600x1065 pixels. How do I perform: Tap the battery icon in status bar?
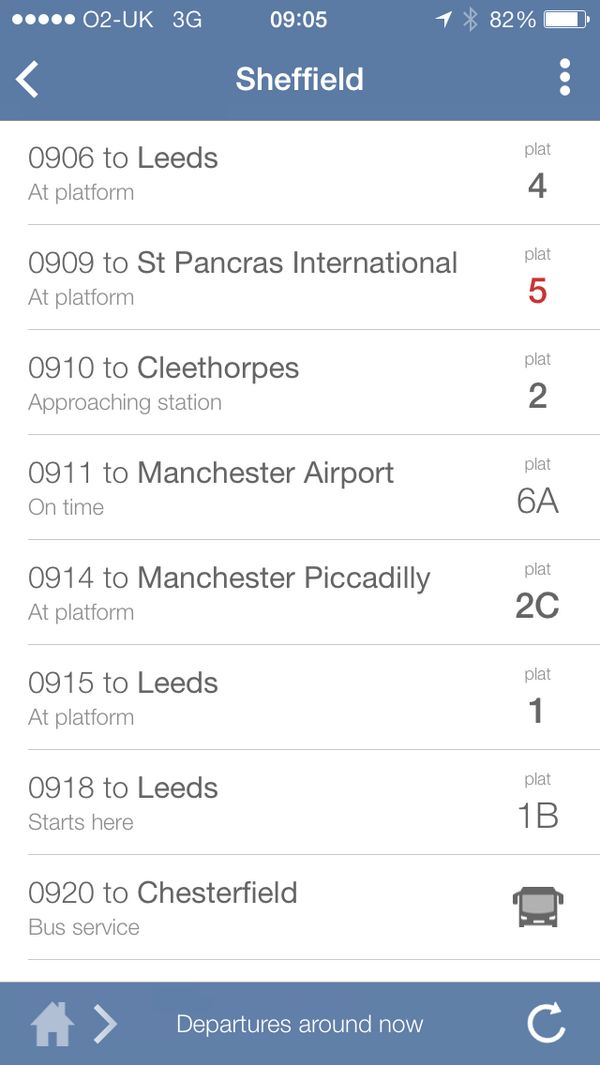[566, 19]
